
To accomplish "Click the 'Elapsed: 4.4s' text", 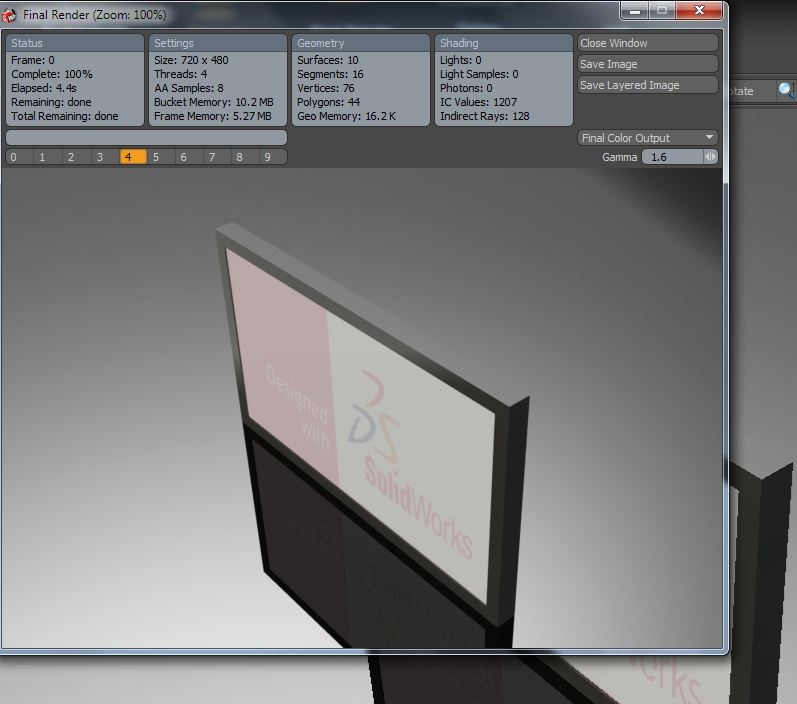I will coord(44,88).
